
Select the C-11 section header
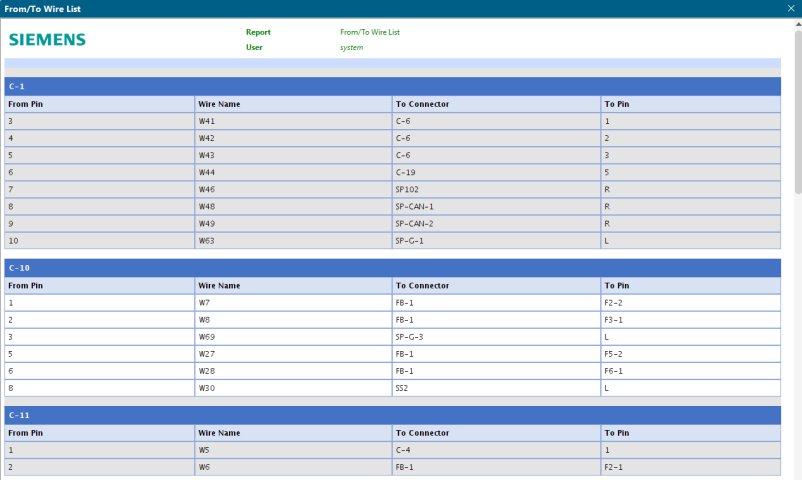(392, 415)
